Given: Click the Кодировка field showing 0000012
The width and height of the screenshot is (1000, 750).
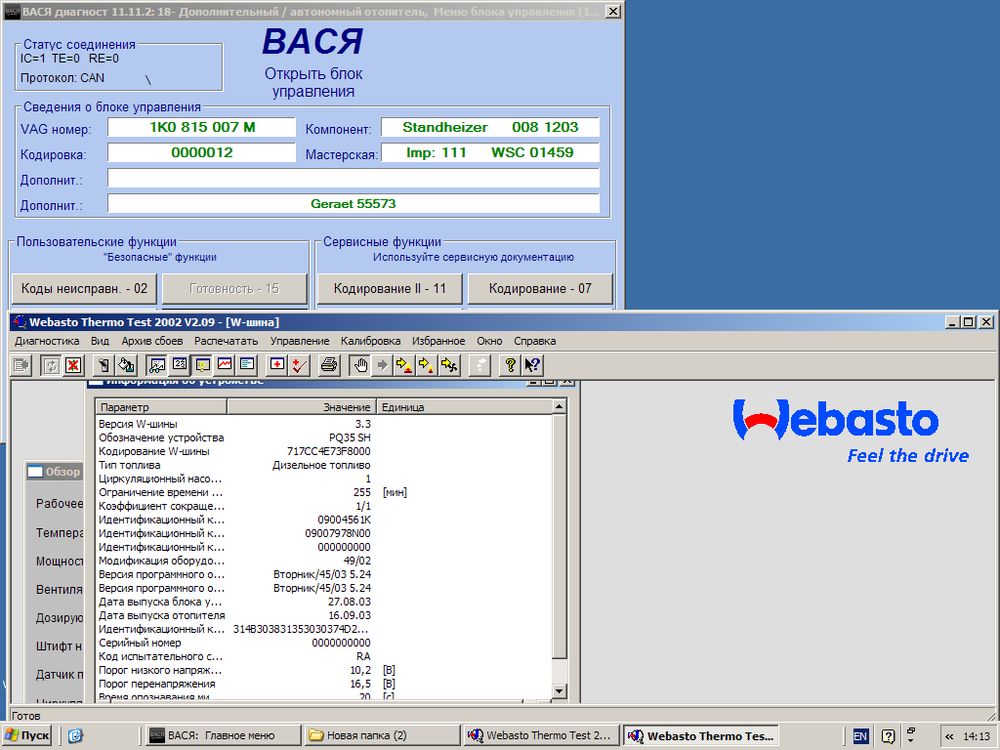Looking at the screenshot, I should [x=202, y=152].
